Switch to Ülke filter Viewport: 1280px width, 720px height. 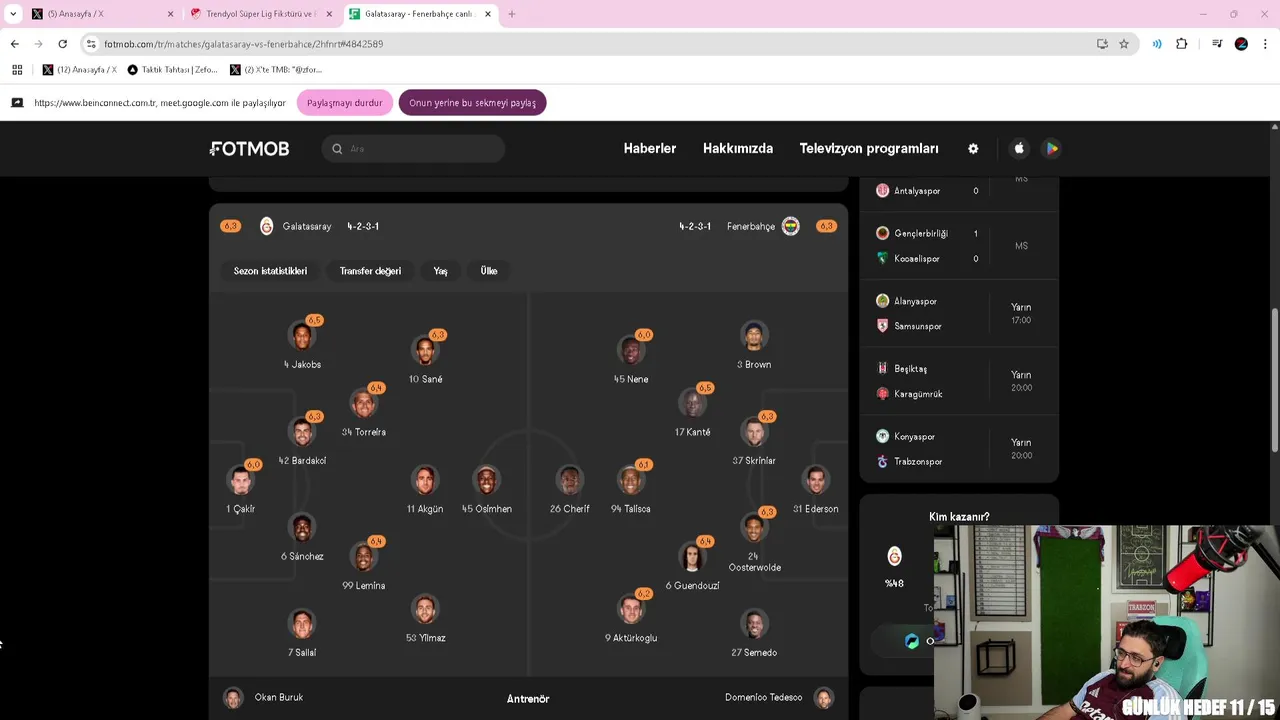[489, 271]
